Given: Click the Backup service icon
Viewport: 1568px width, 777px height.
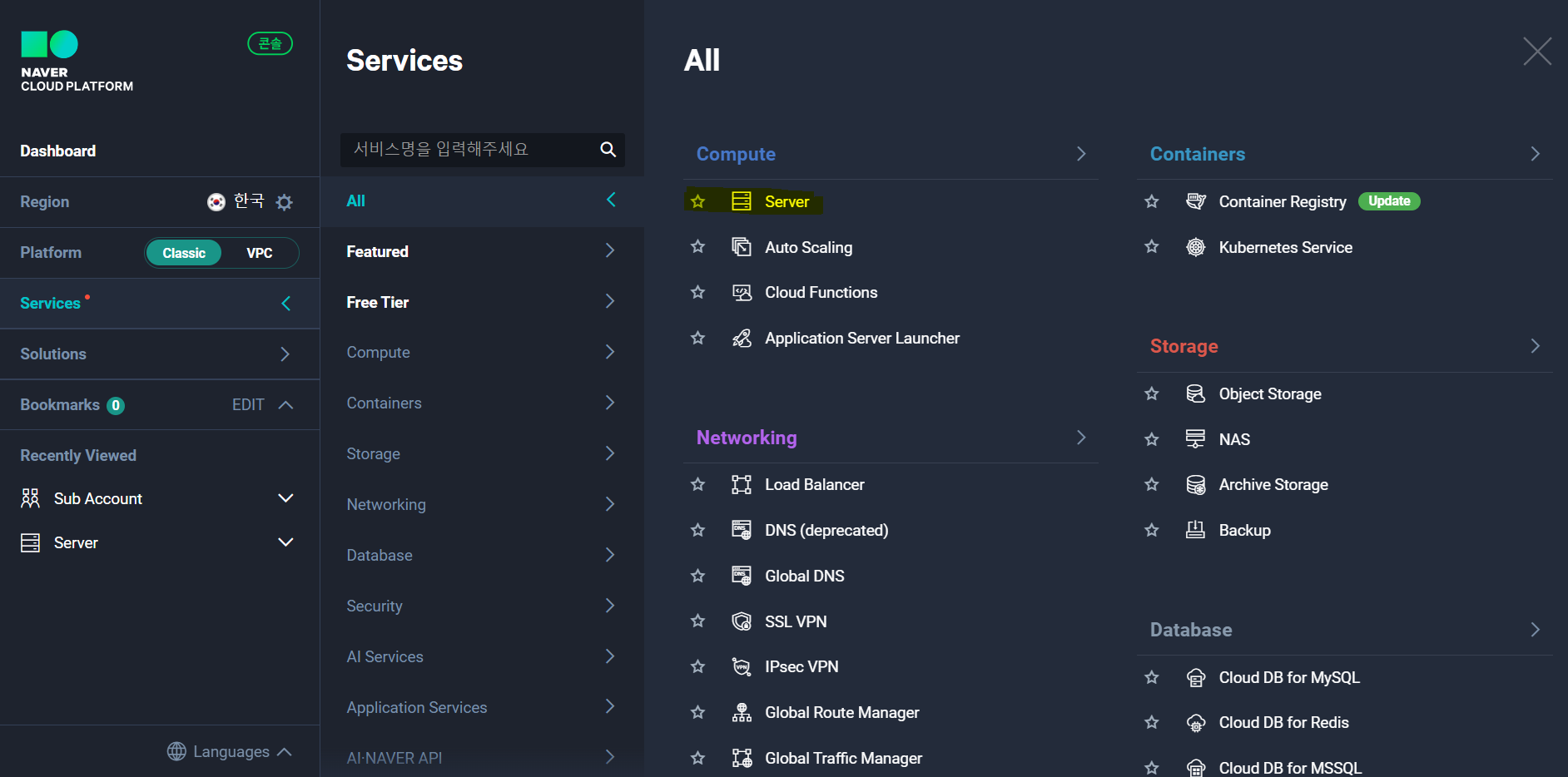Looking at the screenshot, I should [x=1195, y=530].
